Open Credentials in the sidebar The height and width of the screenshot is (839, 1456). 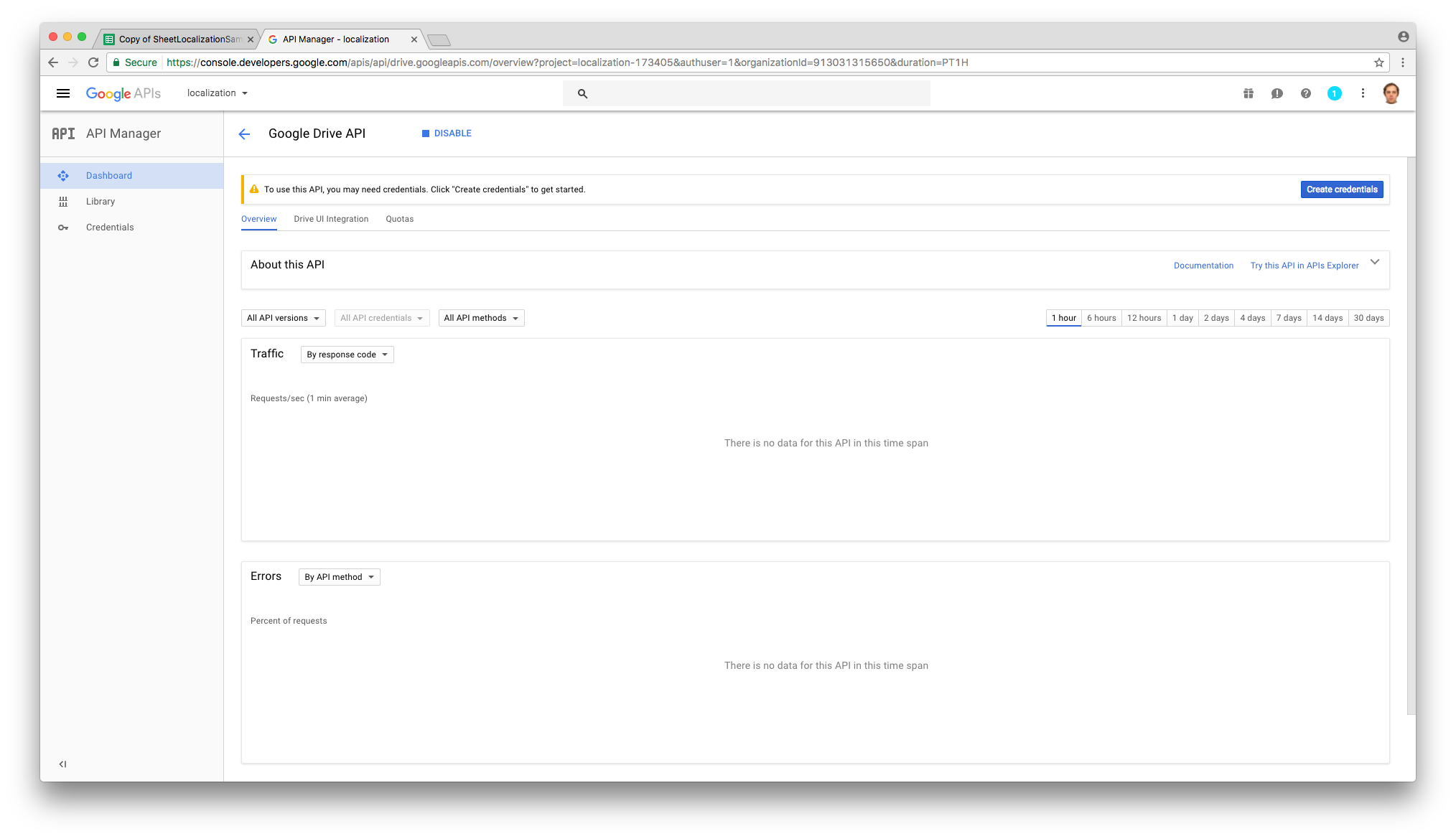point(110,228)
